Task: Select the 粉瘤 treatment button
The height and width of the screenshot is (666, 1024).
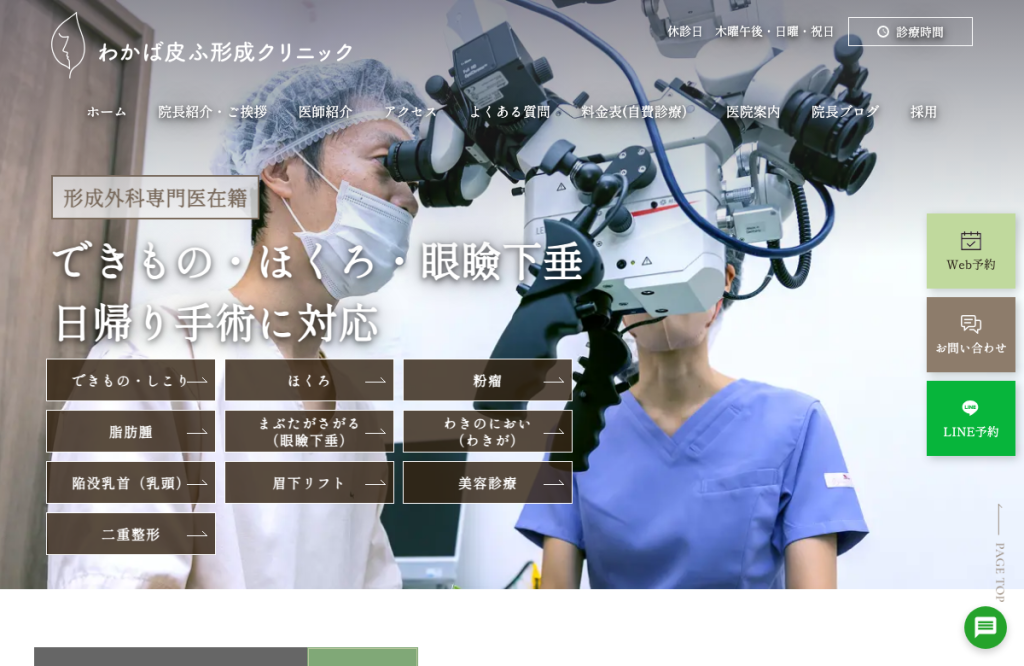Action: (x=488, y=380)
